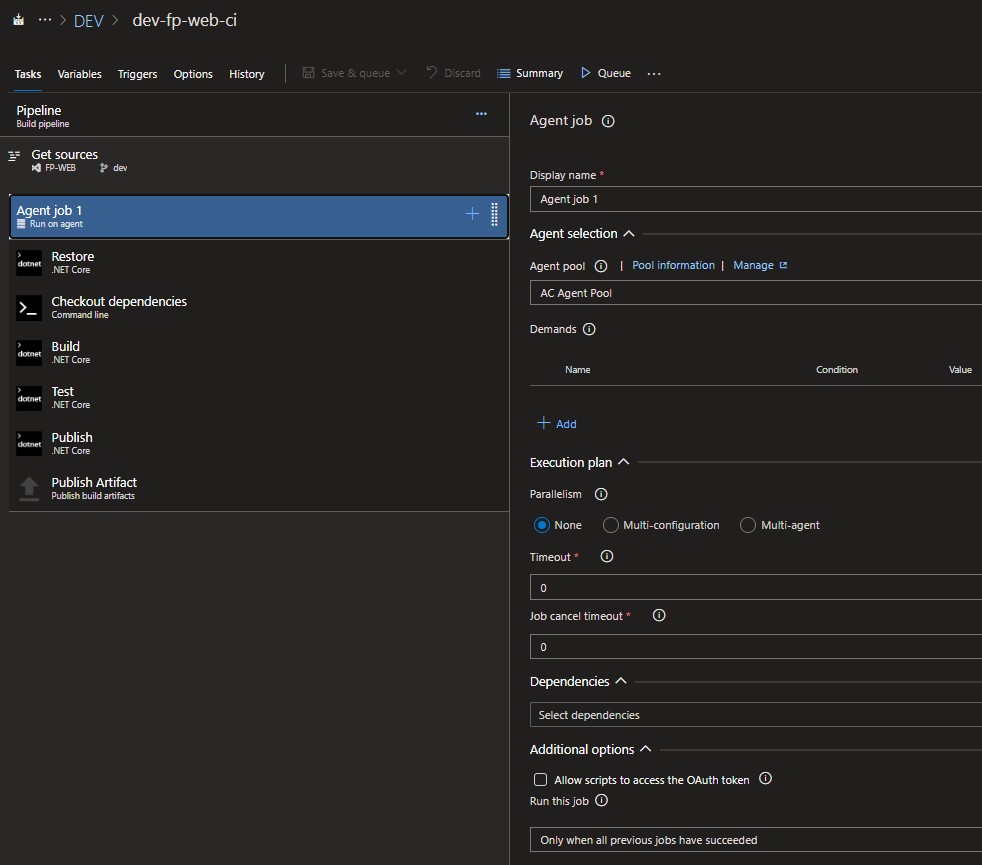Go to the Options tab
Image resolution: width=982 pixels, height=865 pixels.
pyautogui.click(x=193, y=74)
